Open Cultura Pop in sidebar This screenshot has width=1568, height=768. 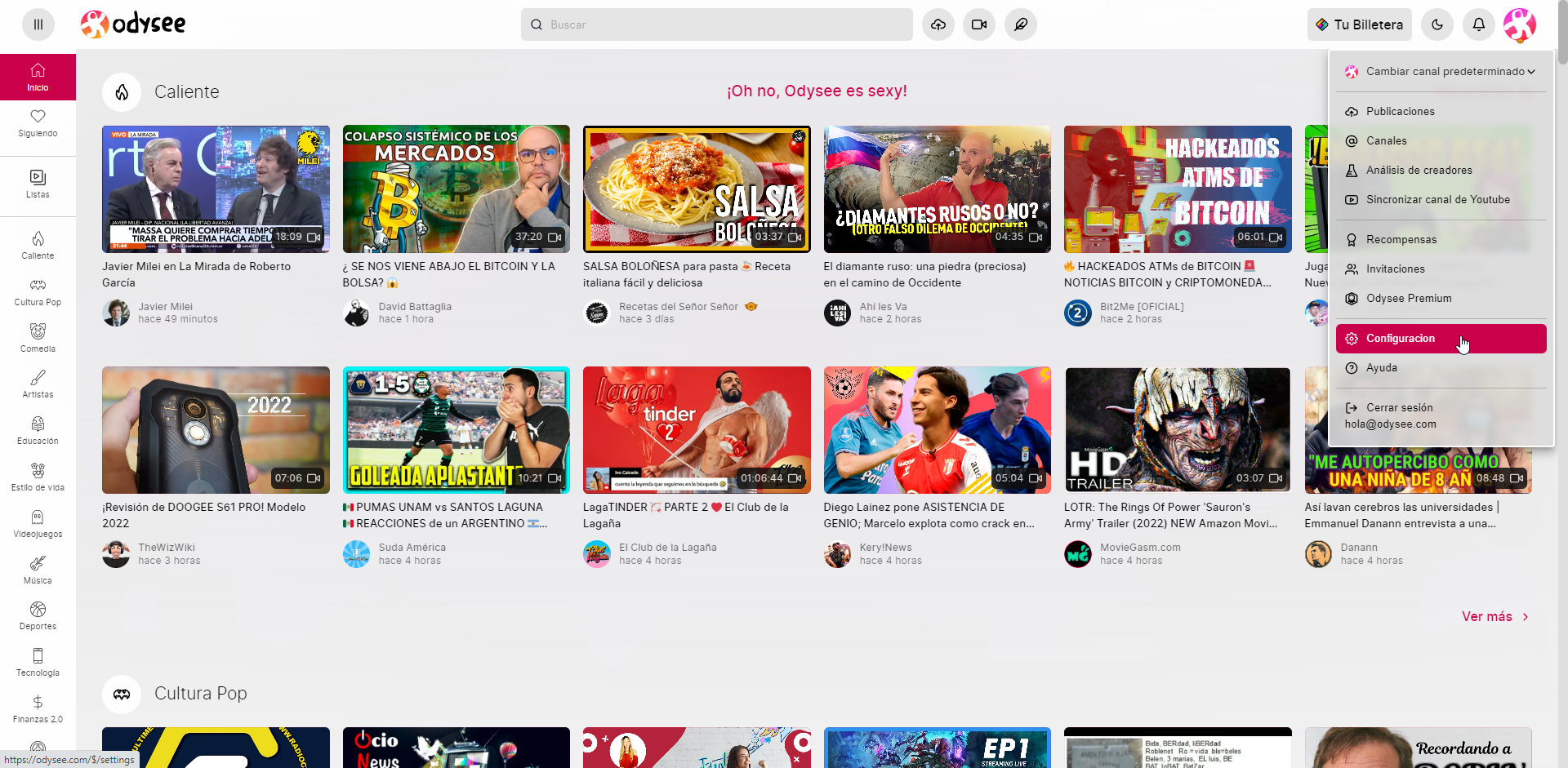click(38, 292)
